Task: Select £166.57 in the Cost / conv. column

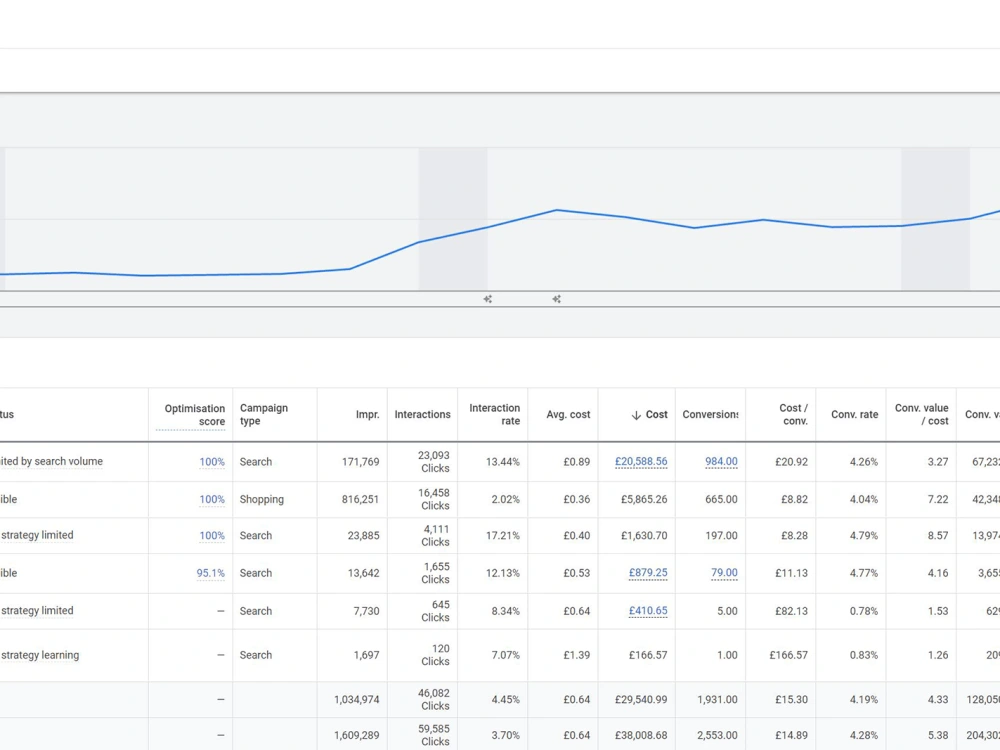Action: click(788, 655)
